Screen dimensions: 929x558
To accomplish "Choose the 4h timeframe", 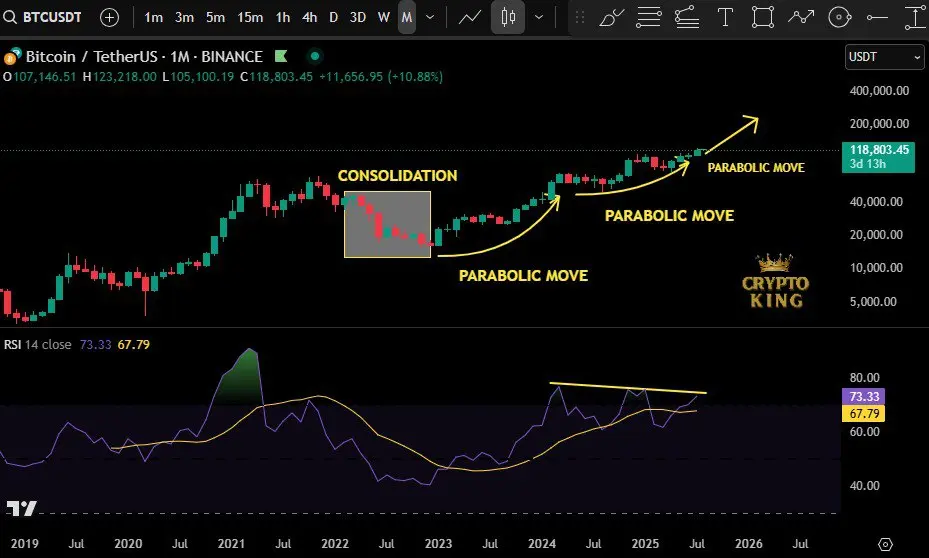I will pyautogui.click(x=309, y=17).
